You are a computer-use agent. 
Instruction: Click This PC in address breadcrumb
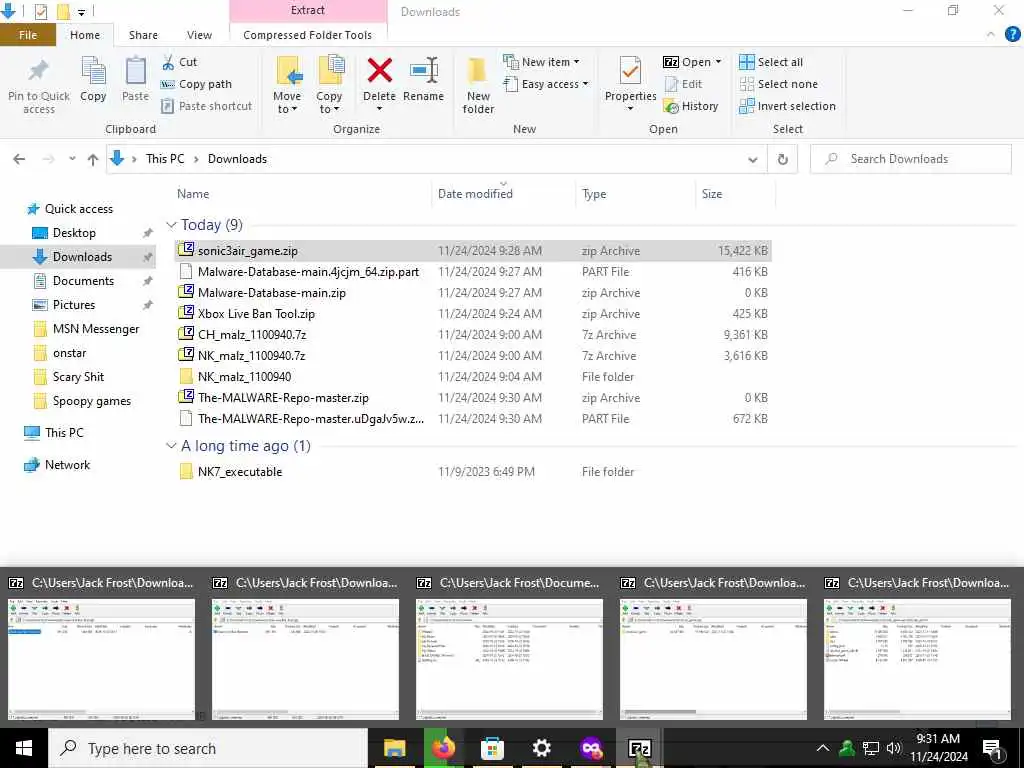[165, 159]
